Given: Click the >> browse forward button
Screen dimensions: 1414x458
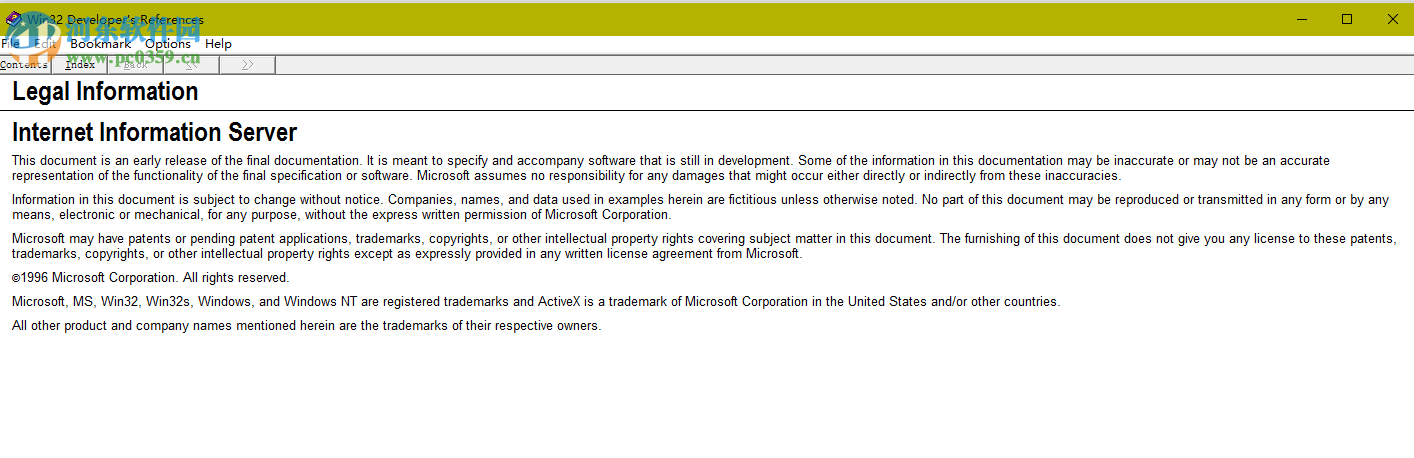Looking at the screenshot, I should pyautogui.click(x=247, y=65).
